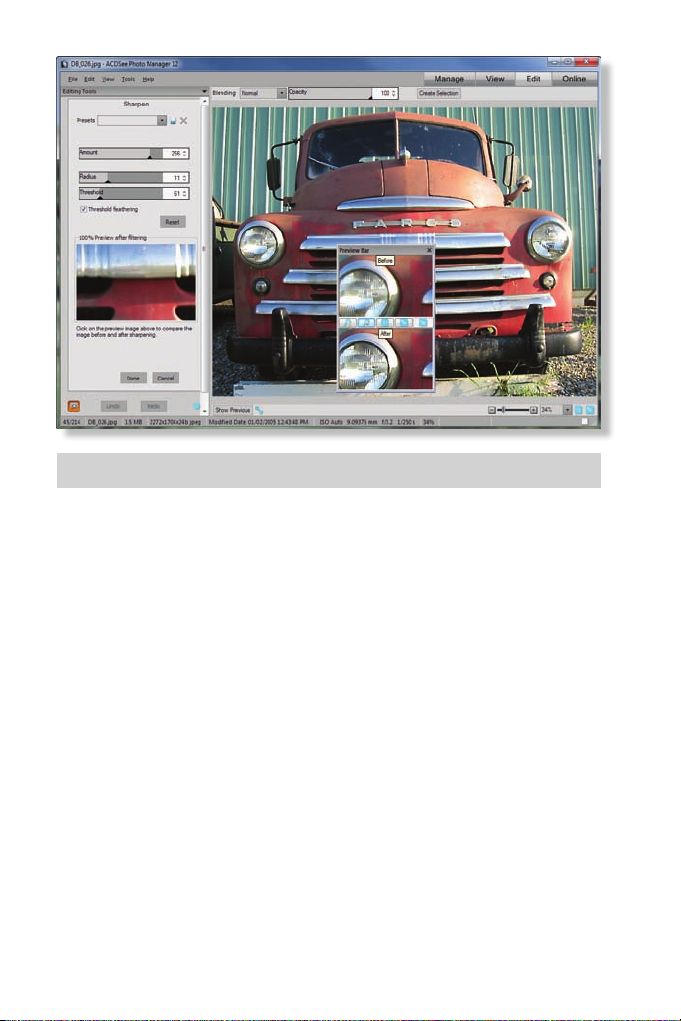Adjust the Amount slider
This screenshot has height=1021, width=681.
click(121, 153)
